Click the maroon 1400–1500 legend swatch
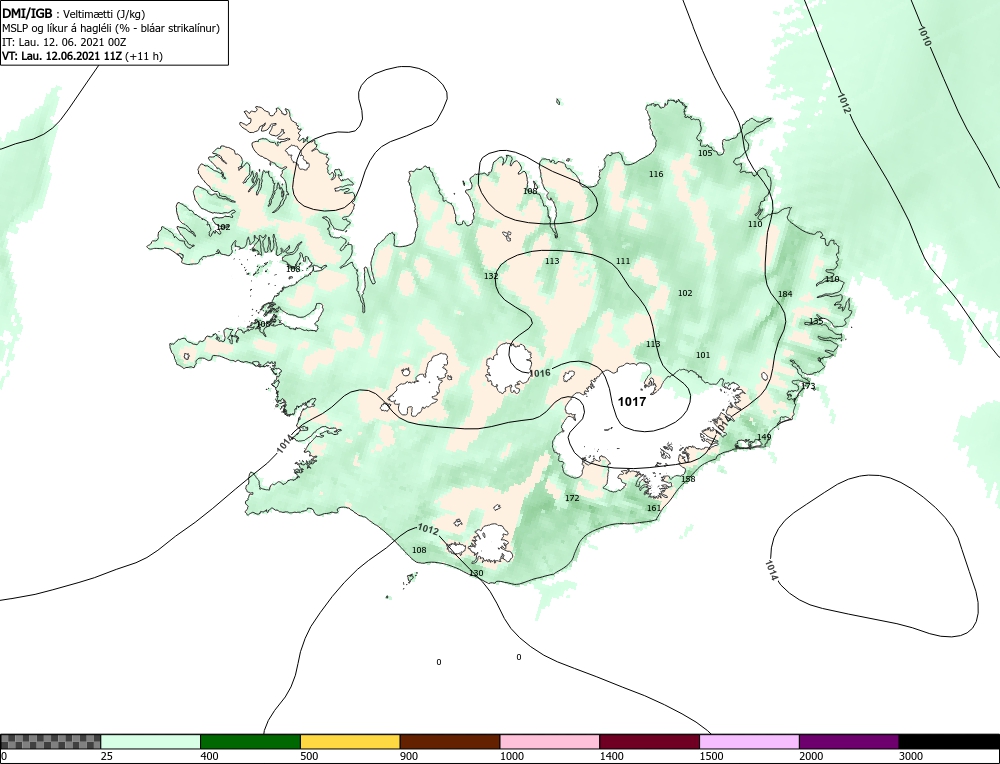This screenshot has height=764, width=1000. tap(649, 741)
